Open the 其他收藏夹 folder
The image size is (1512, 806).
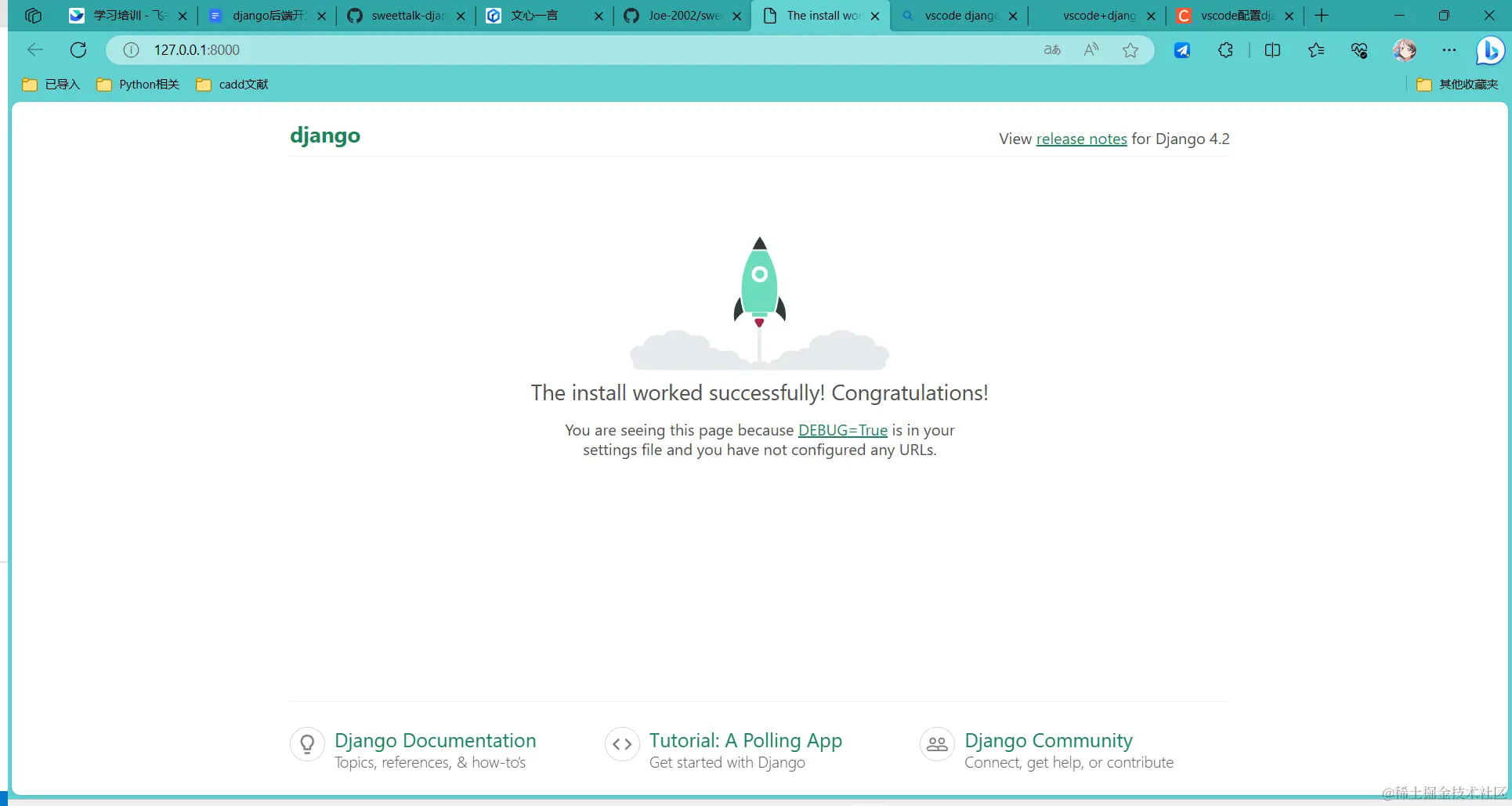pyautogui.click(x=1457, y=84)
